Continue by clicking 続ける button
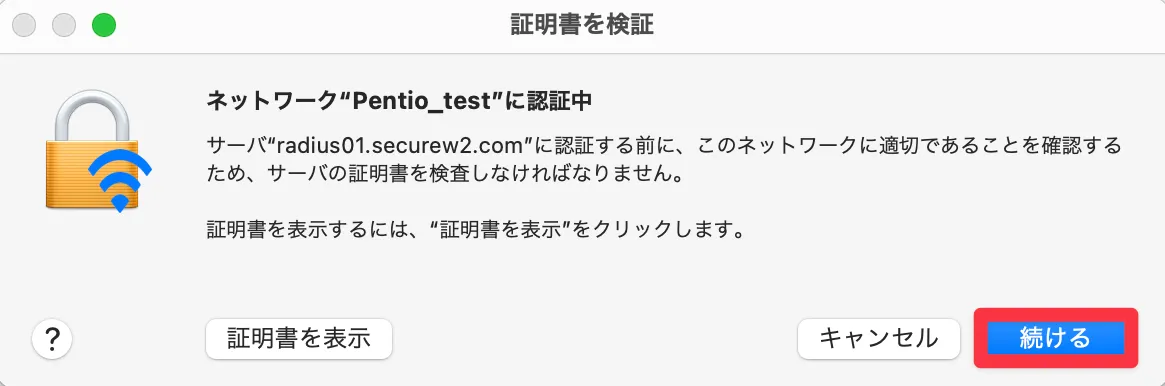The height and width of the screenshot is (386, 1165). point(1055,338)
